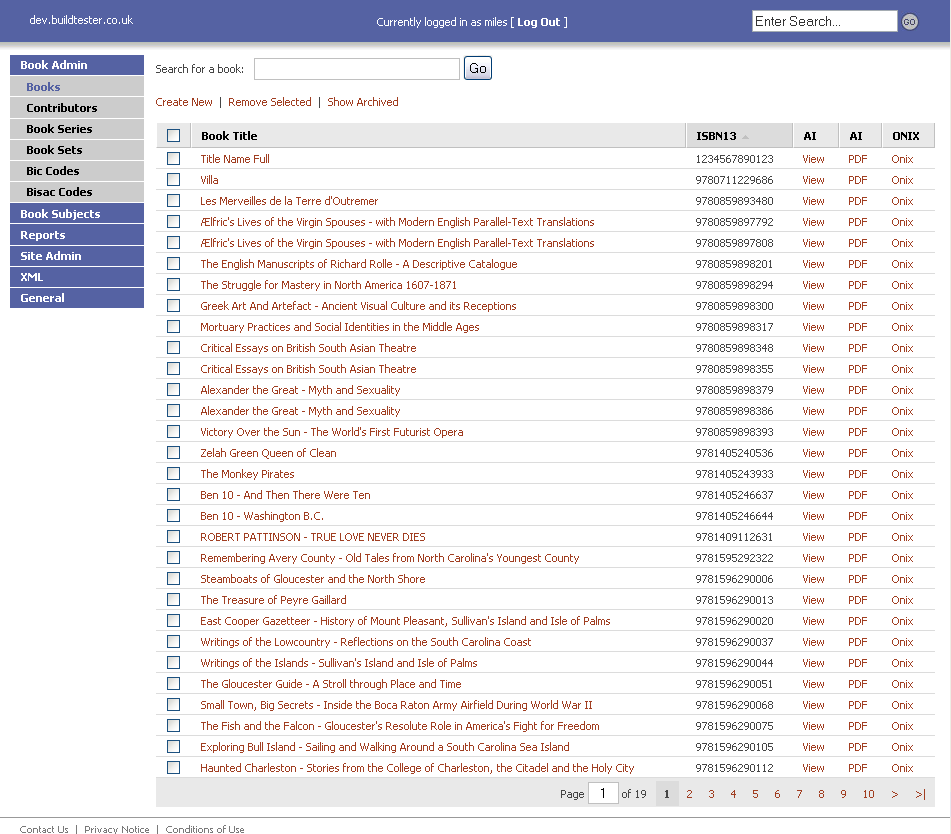Check the box for Title Name Full

[x=173, y=158]
